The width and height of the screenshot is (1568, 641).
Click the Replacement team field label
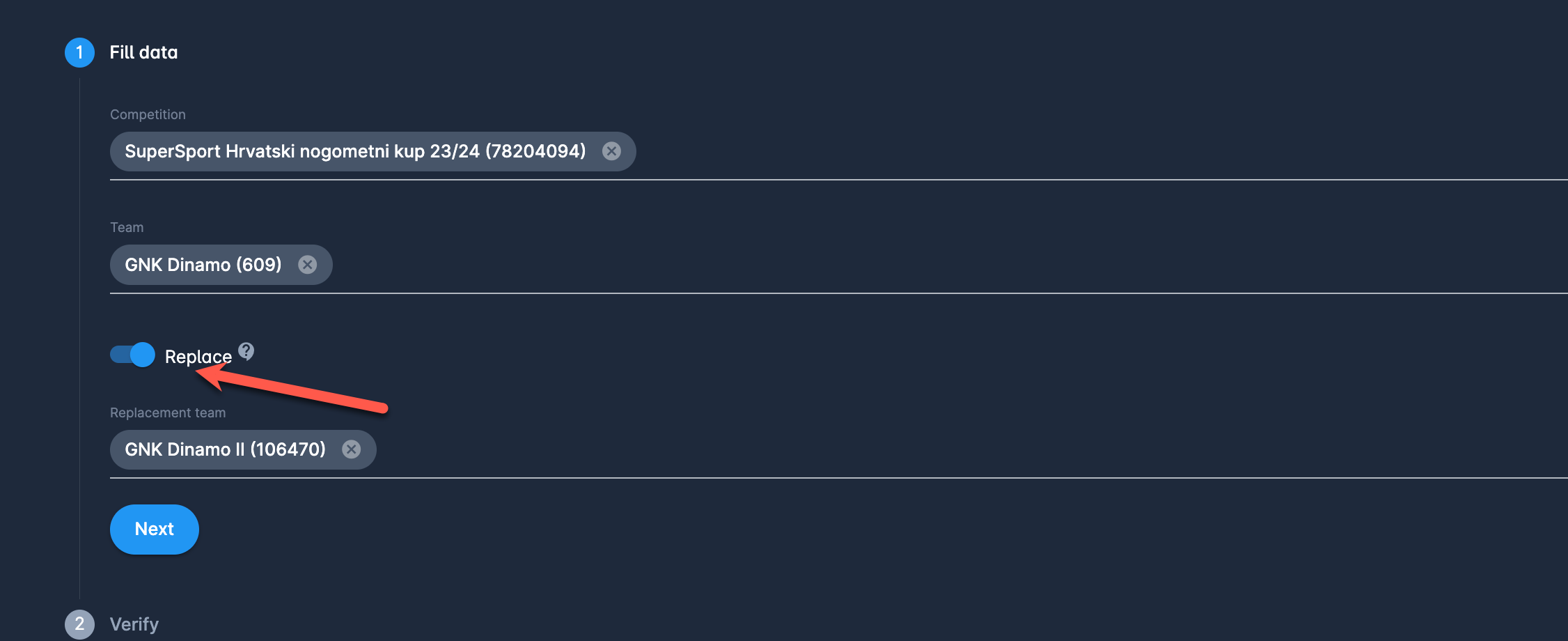click(x=168, y=412)
